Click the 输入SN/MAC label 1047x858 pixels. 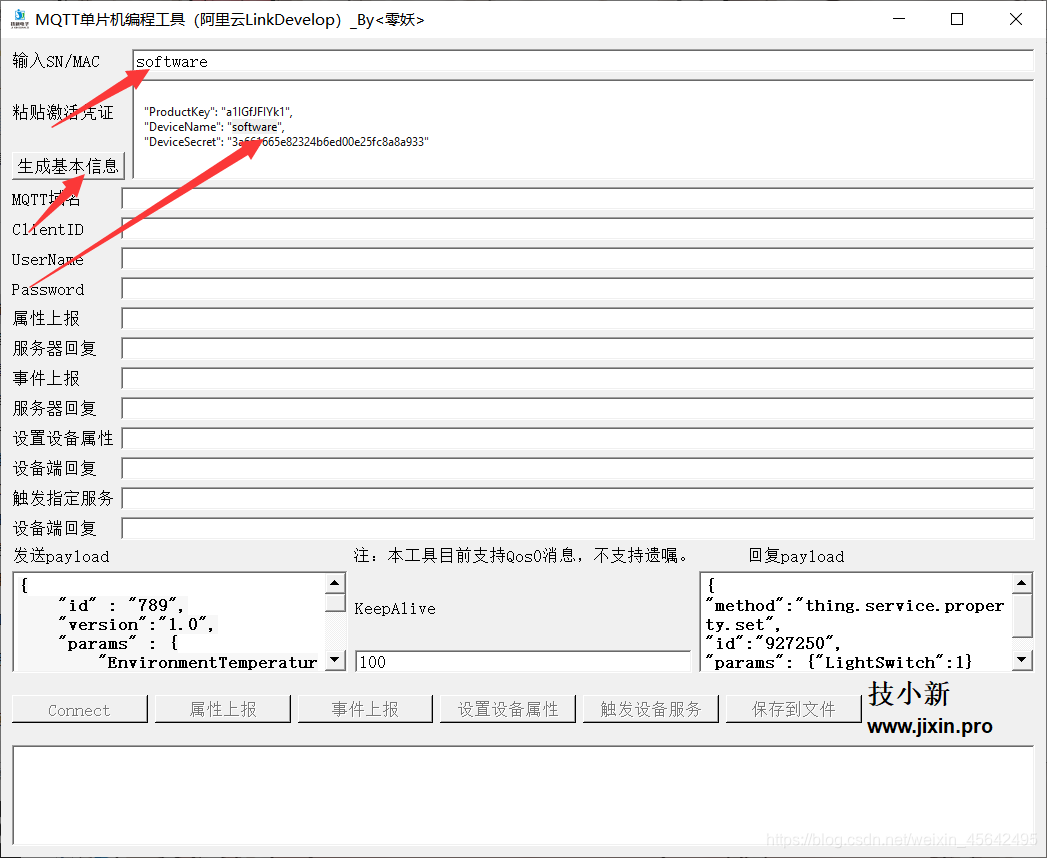coord(56,61)
